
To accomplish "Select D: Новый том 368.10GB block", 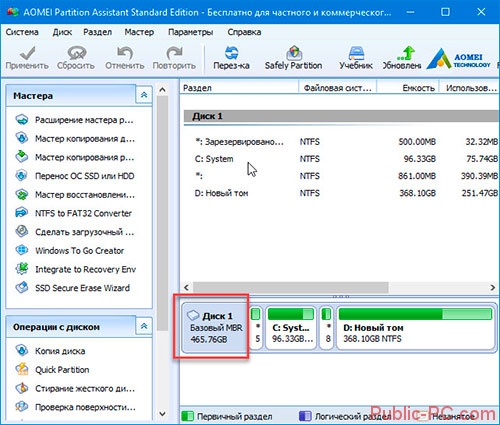I will [x=415, y=327].
